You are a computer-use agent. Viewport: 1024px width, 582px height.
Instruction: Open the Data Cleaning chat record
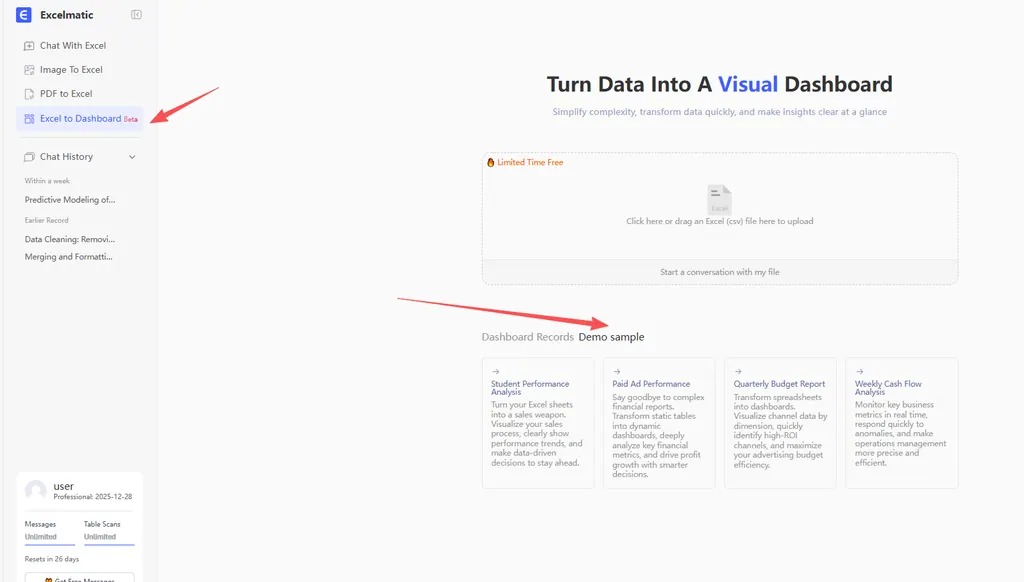[70, 240]
